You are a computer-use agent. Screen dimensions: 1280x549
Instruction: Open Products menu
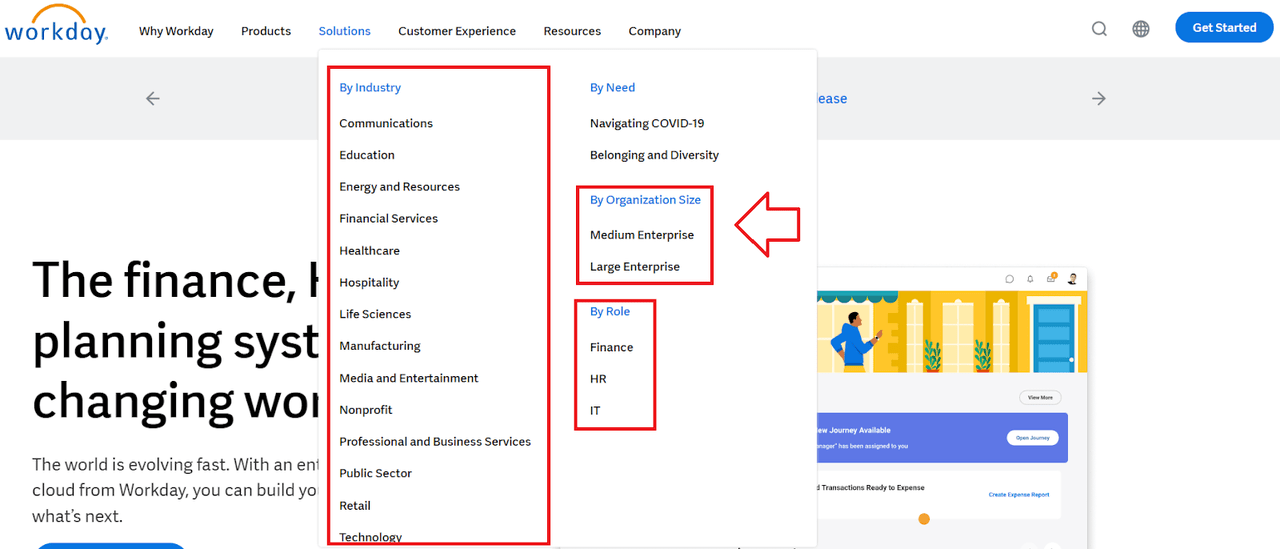pos(266,31)
